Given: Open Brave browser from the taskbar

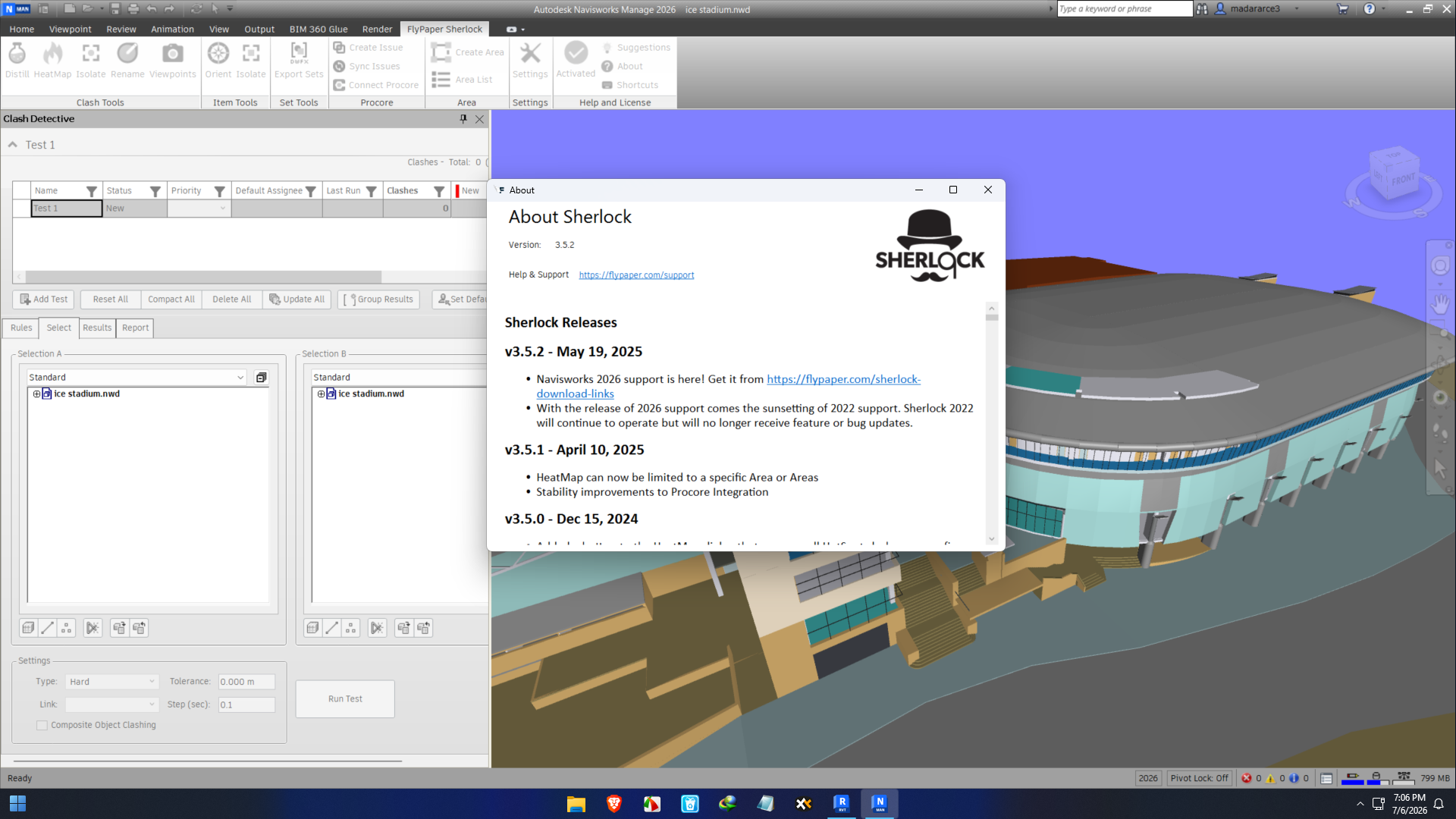Looking at the screenshot, I should [x=614, y=803].
